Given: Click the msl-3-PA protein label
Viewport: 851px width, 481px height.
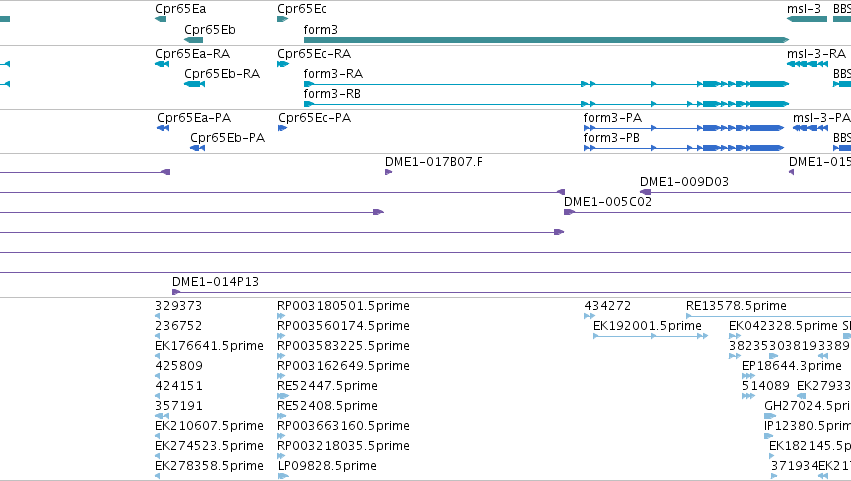Looking at the screenshot, I should click(x=821, y=118).
